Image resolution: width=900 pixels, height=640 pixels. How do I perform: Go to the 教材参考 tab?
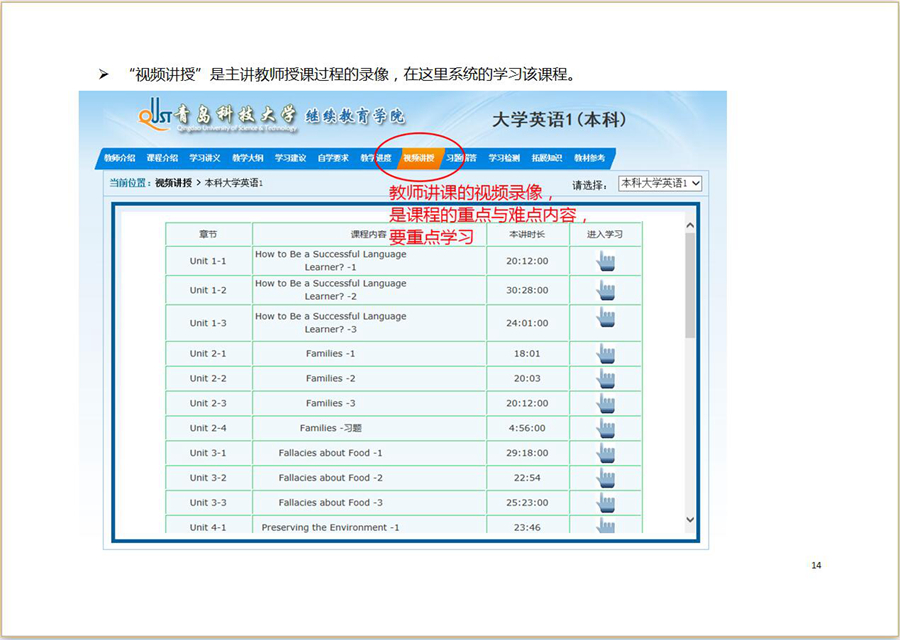589,158
